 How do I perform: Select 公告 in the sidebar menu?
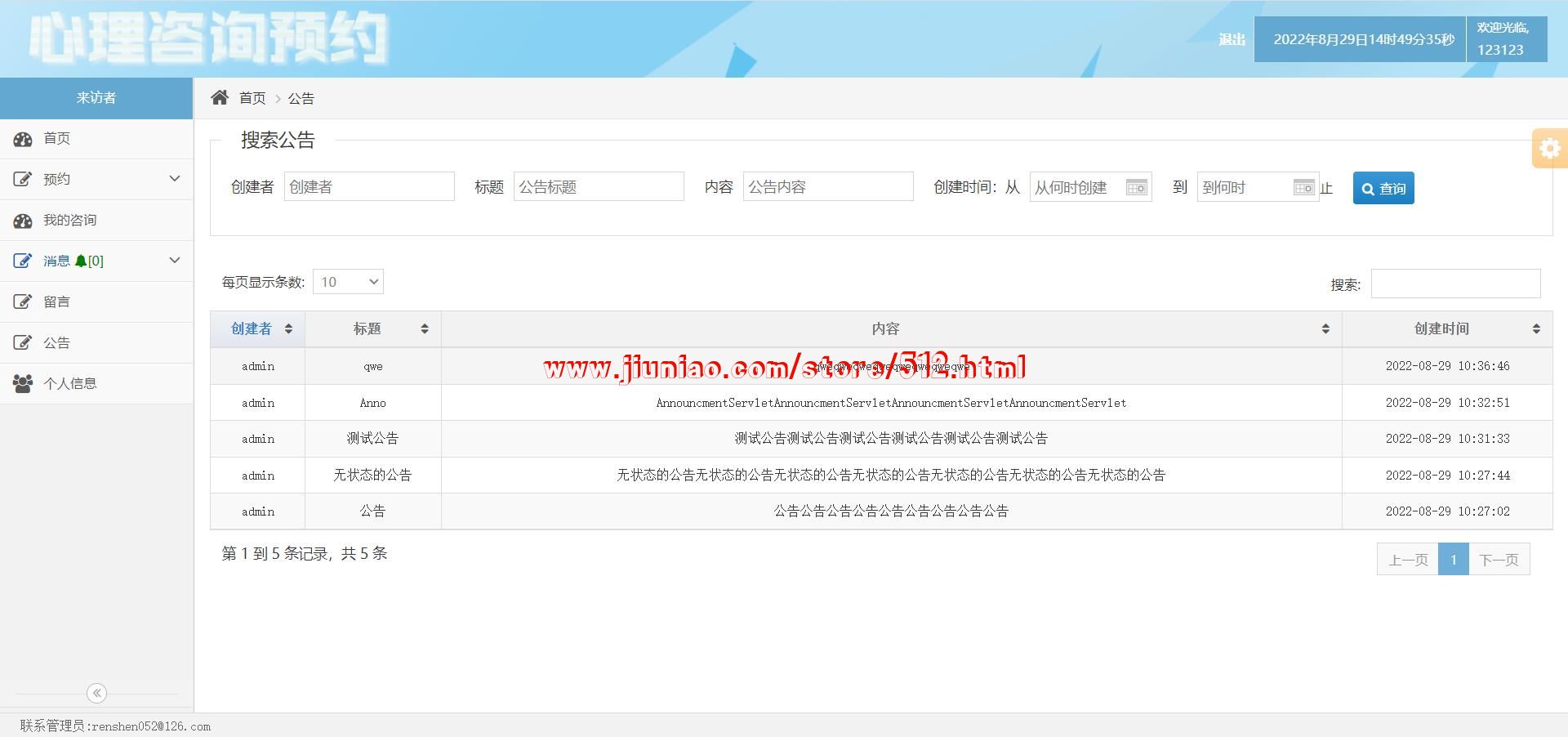click(56, 343)
